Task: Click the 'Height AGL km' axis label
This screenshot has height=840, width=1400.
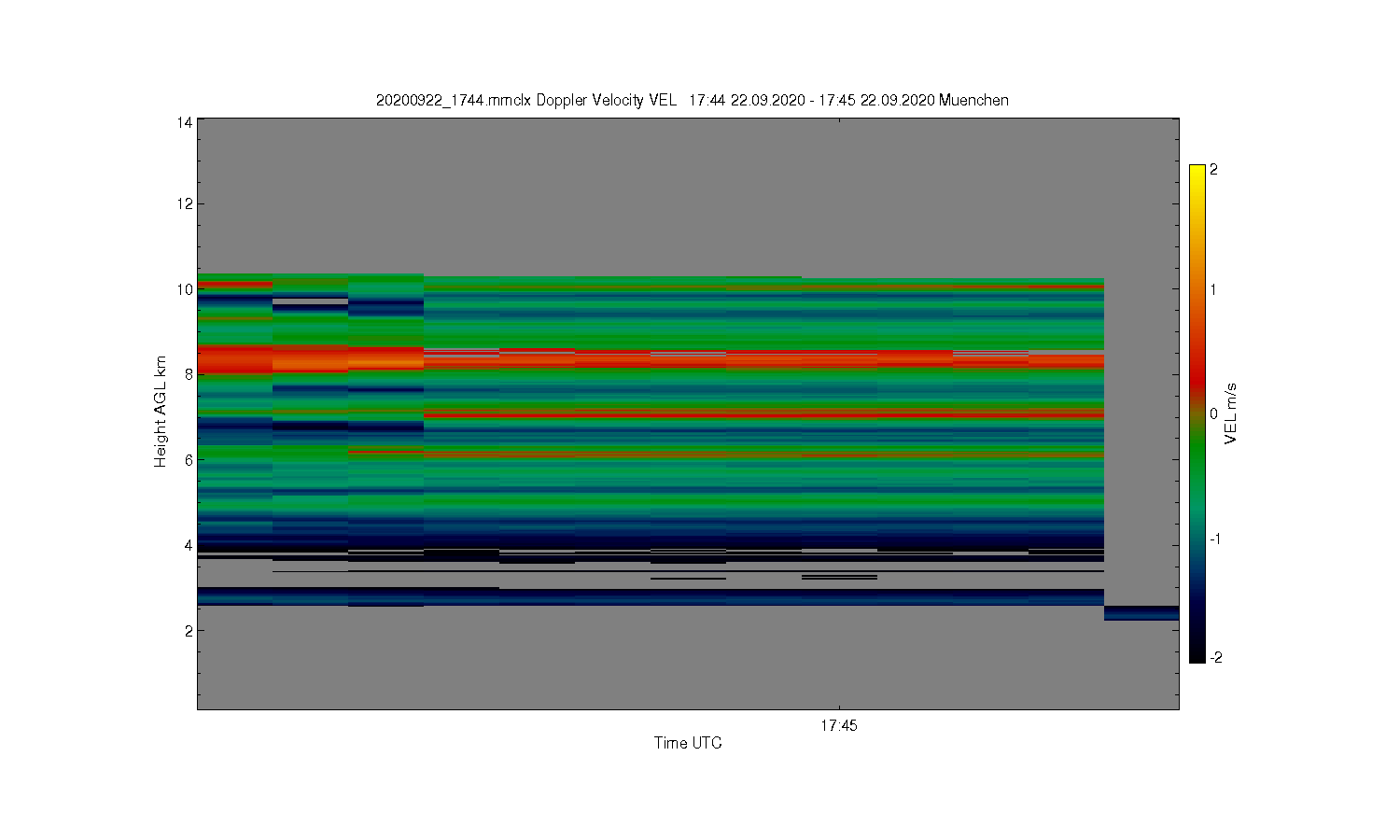Action: point(161,412)
